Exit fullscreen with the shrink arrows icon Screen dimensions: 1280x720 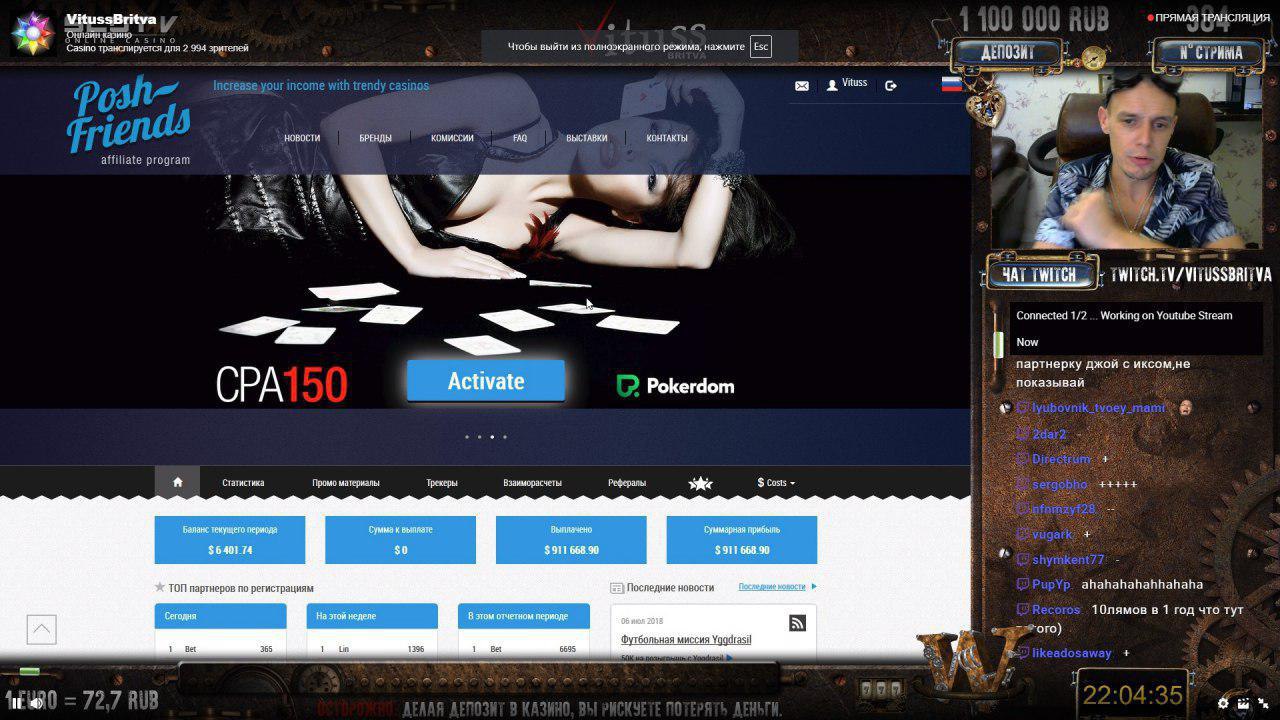pos(1263,703)
